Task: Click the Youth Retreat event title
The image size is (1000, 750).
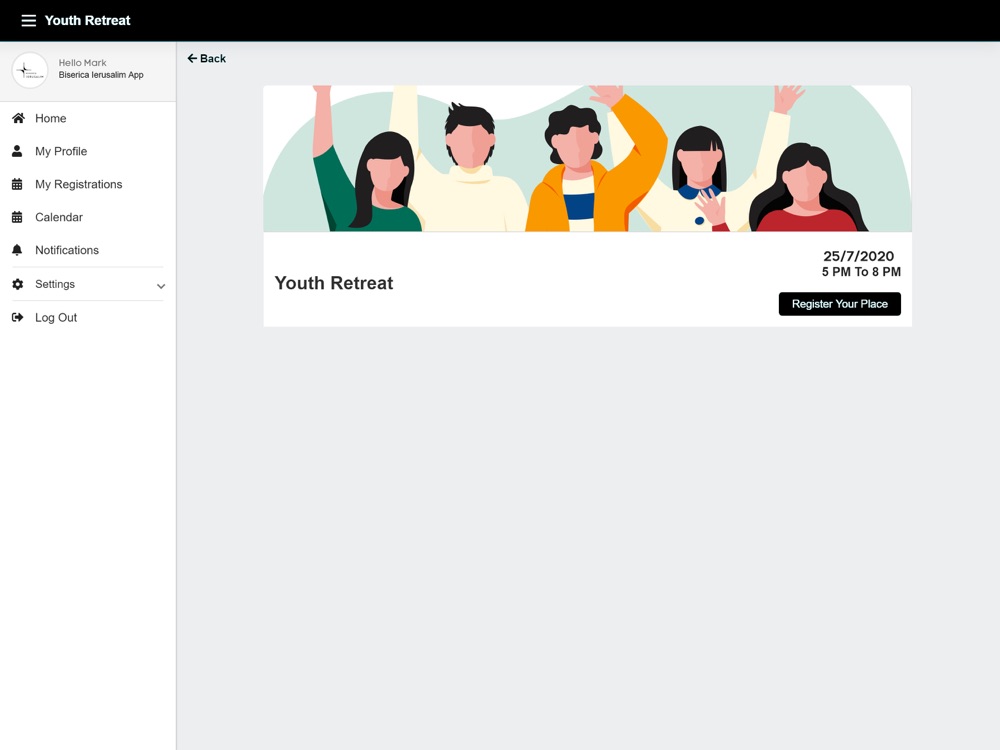Action: point(334,283)
